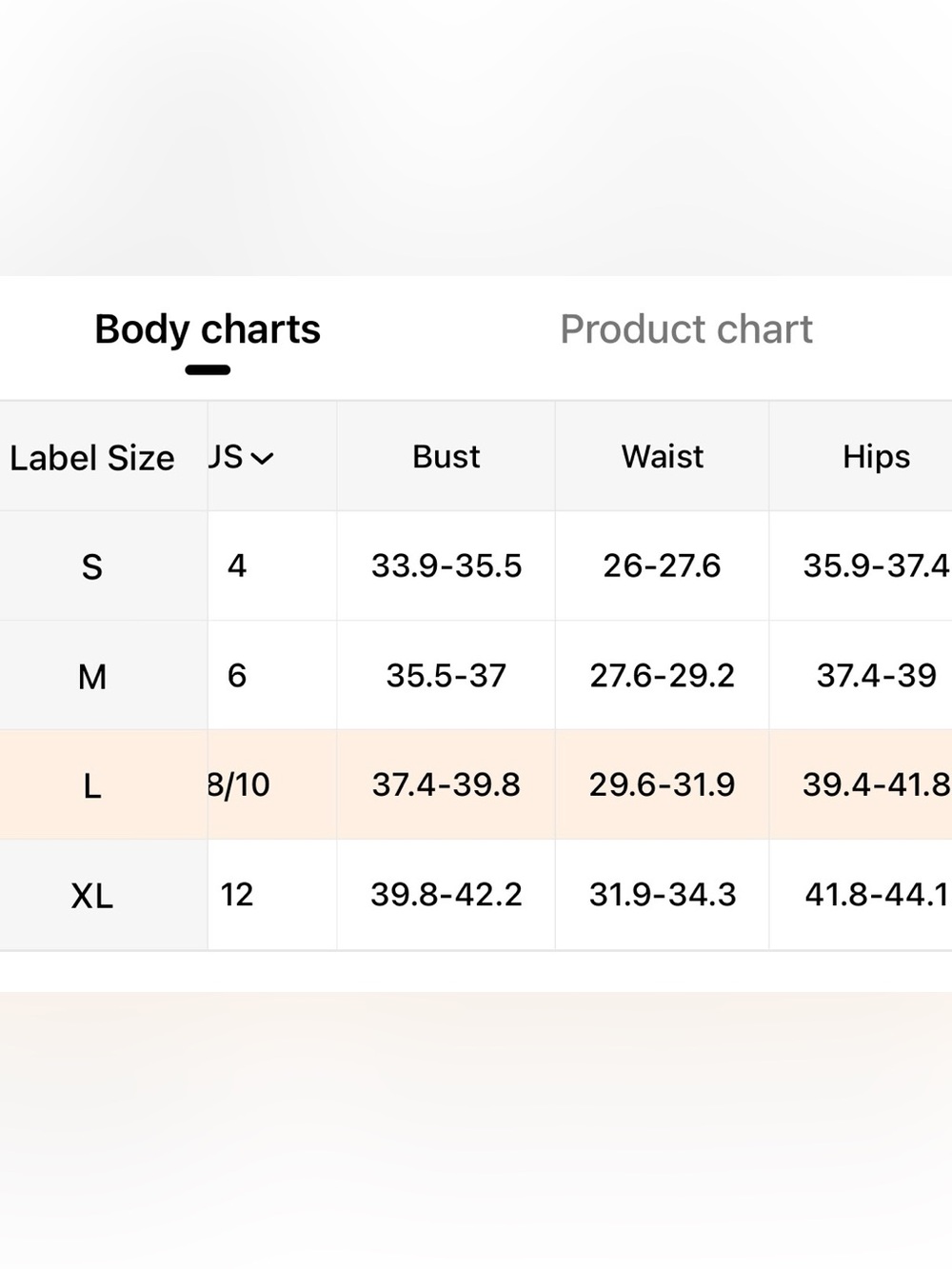The image size is (952, 1269).
Task: Click waist value 27.6-29.2
Action: (663, 675)
